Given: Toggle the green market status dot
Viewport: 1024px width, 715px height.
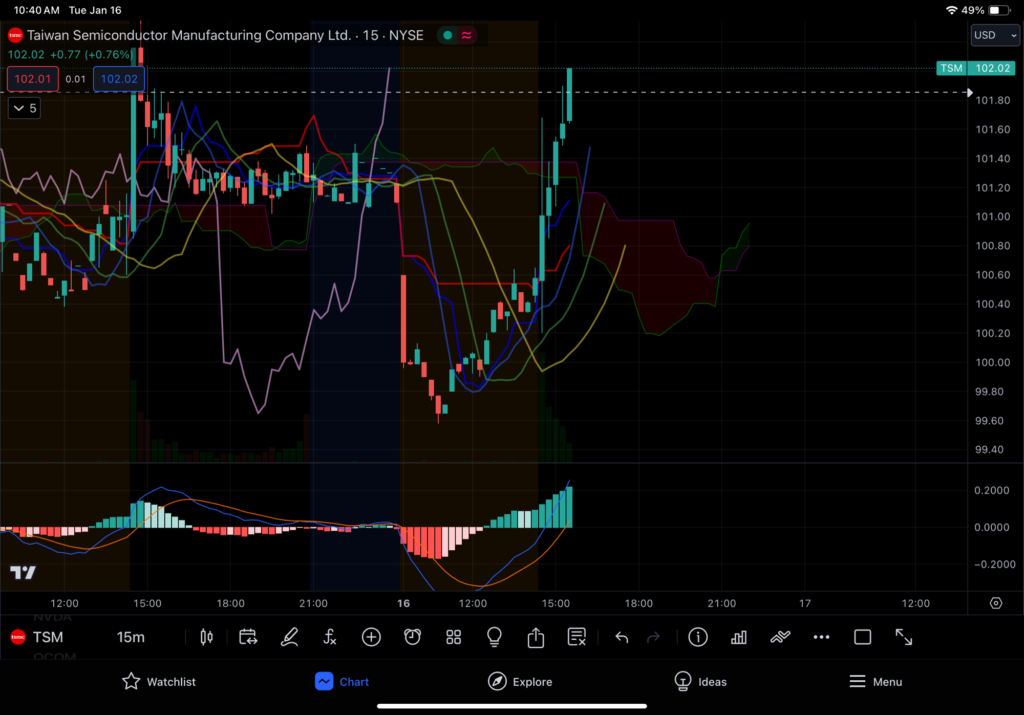Looking at the screenshot, I should coord(447,35).
